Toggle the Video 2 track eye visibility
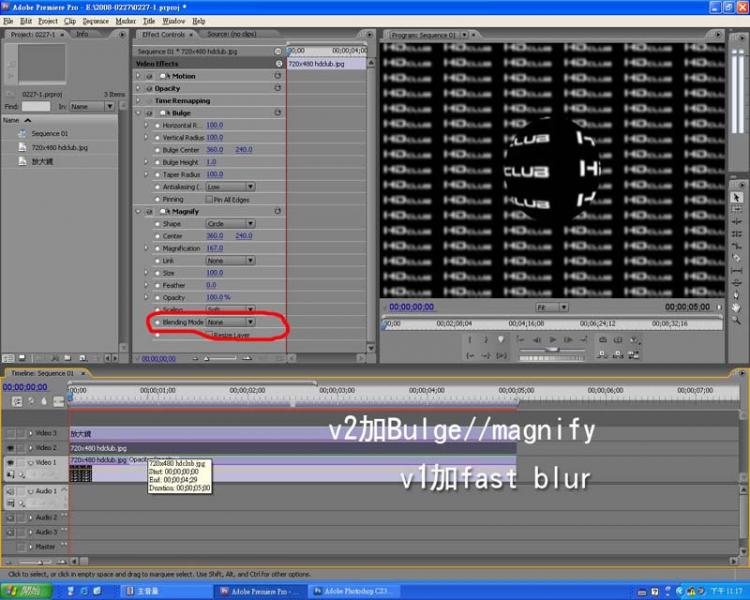The height and width of the screenshot is (600, 750). (11, 448)
